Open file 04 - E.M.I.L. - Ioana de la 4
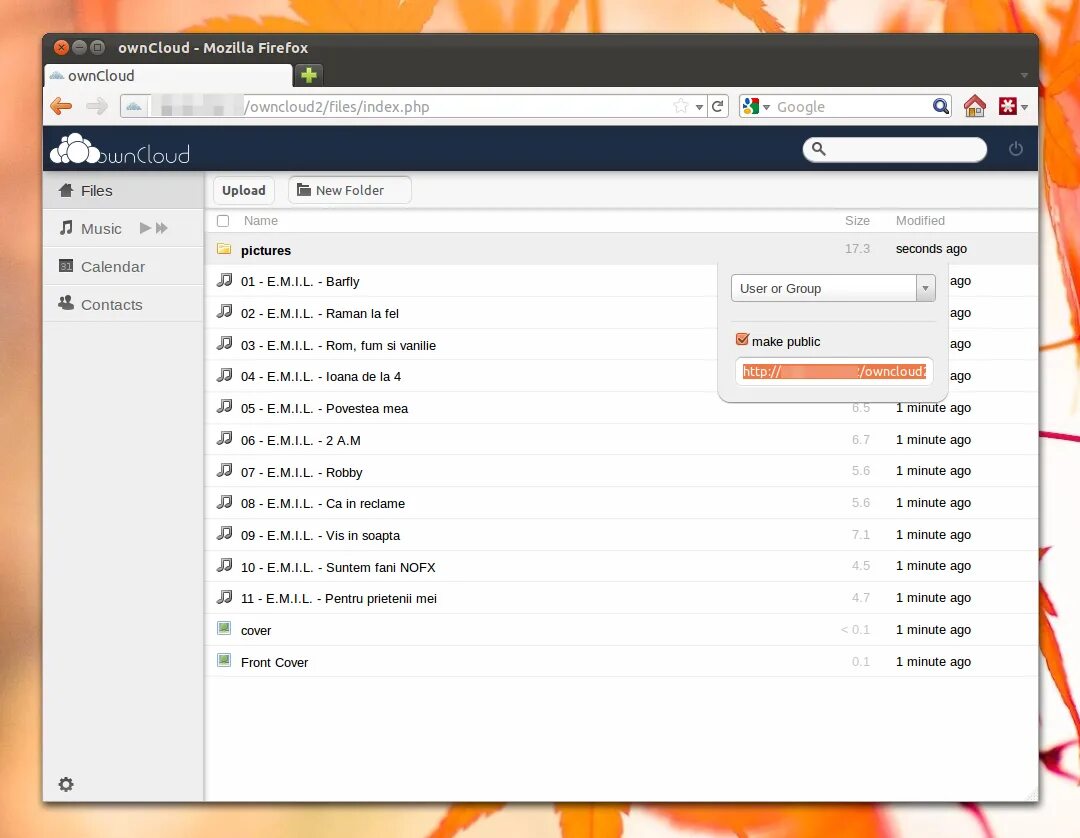Screen dimensions: 1080x838 tap(321, 377)
